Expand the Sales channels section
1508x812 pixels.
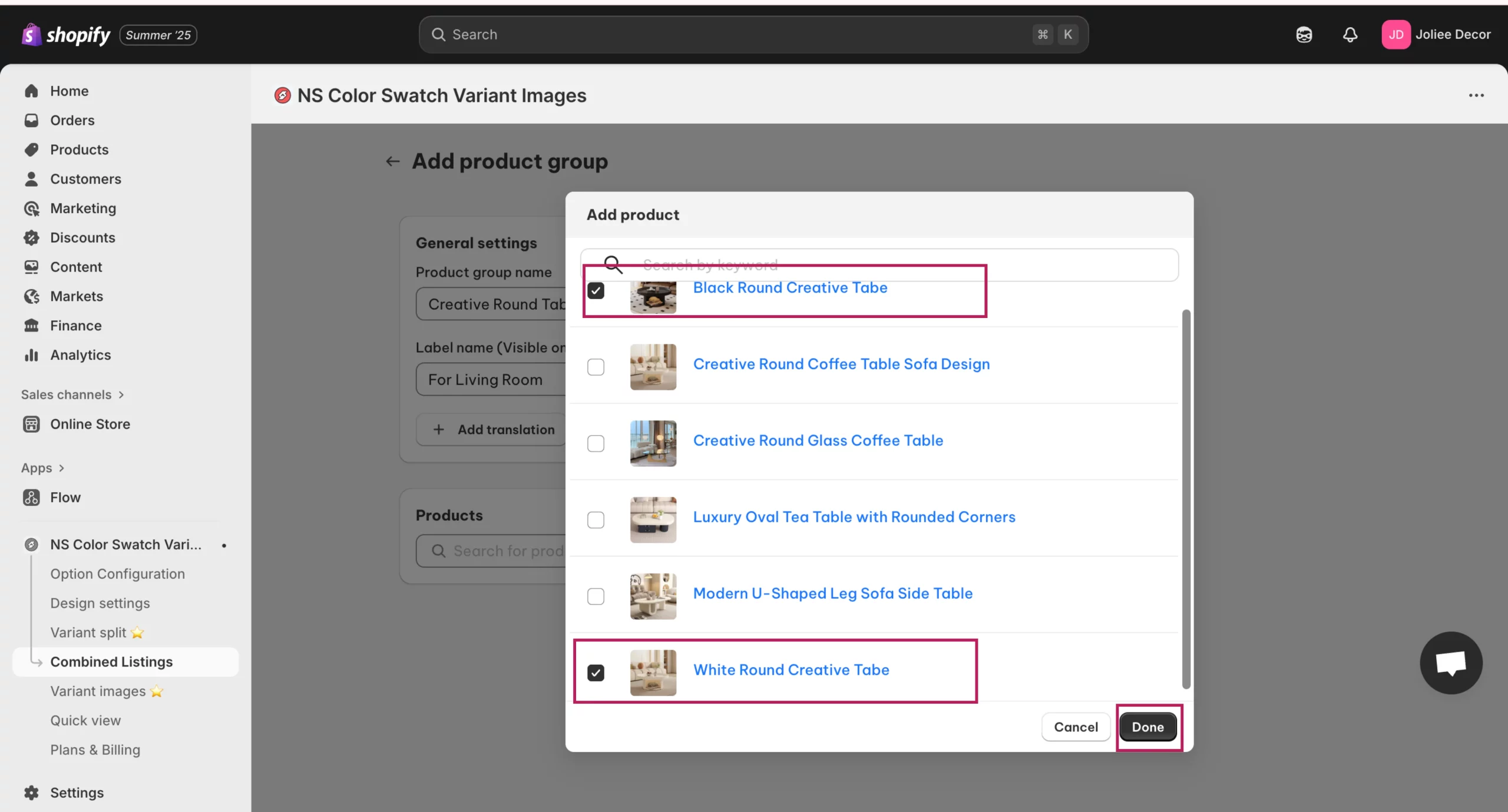pos(72,395)
